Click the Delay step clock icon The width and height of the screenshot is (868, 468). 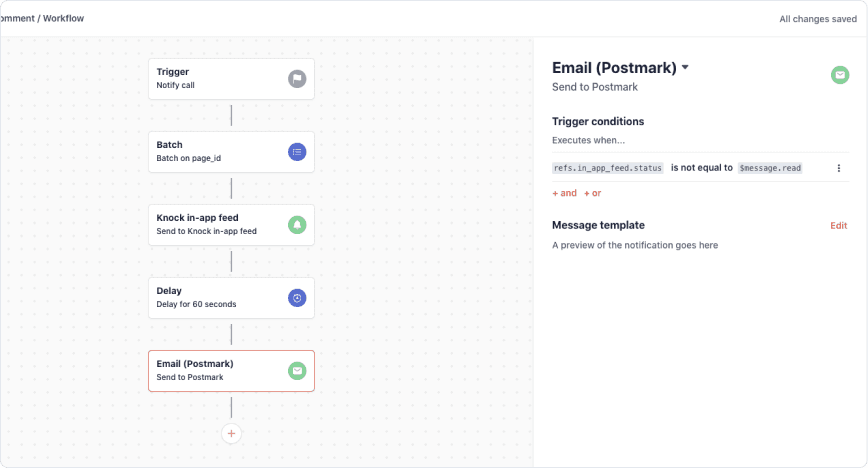(x=297, y=298)
